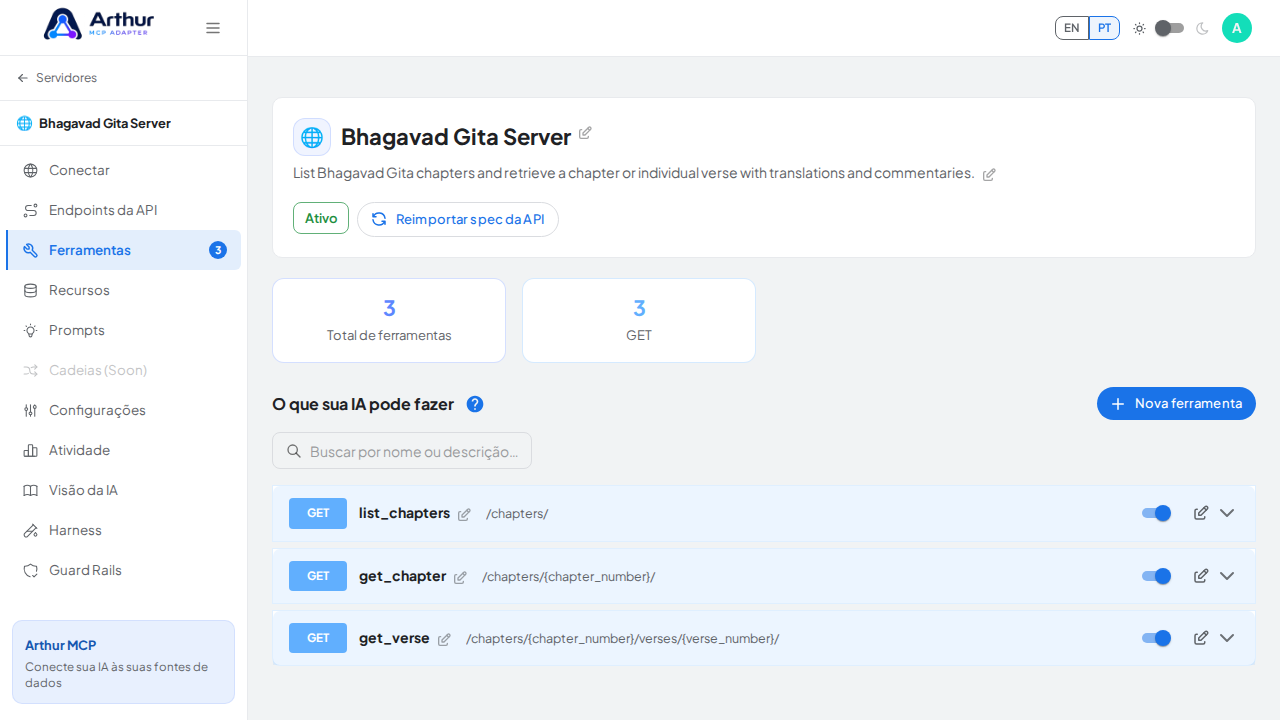Rename get_verse with its pencil icon
This screenshot has width=1280, height=720.
tap(444, 639)
